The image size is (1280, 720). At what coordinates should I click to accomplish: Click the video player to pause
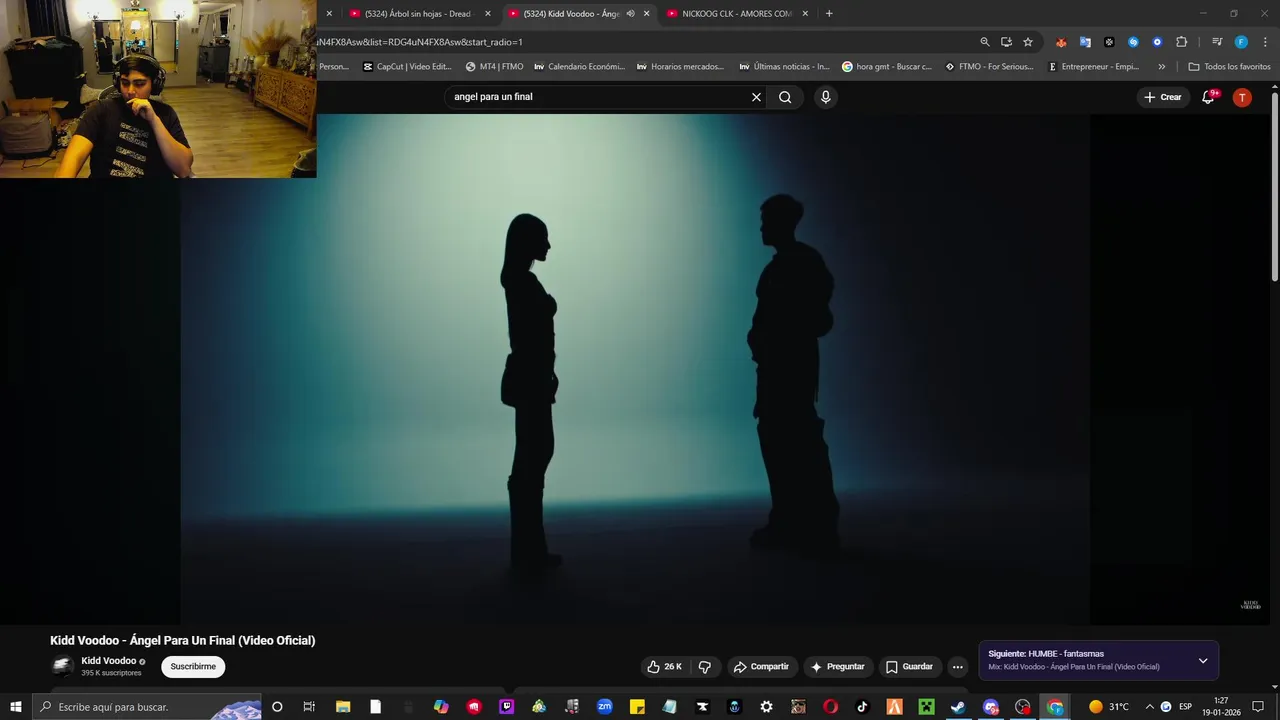point(634,370)
